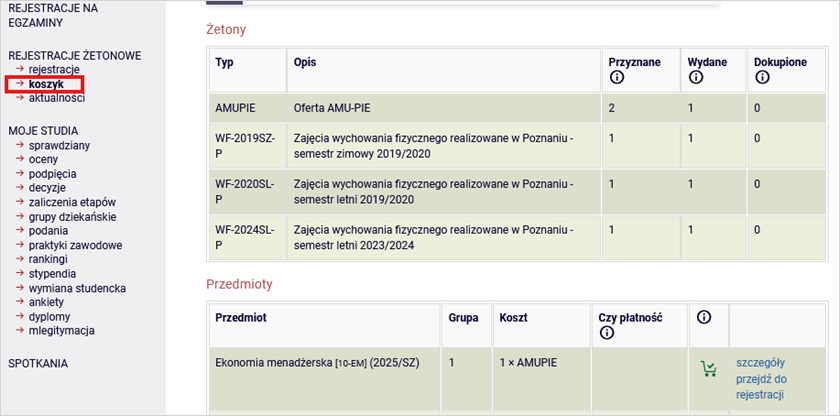Screen dimensions: 840x416
Task: Click the info icon under Wydane
Action: tap(696, 77)
